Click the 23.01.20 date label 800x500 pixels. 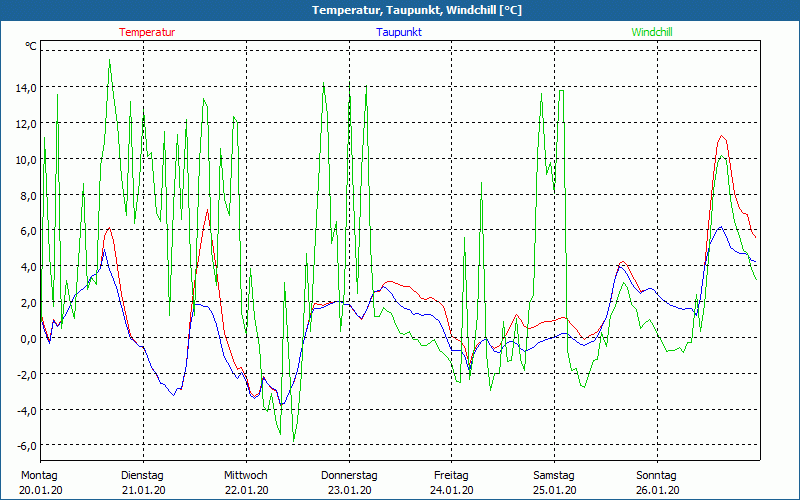(x=349, y=490)
